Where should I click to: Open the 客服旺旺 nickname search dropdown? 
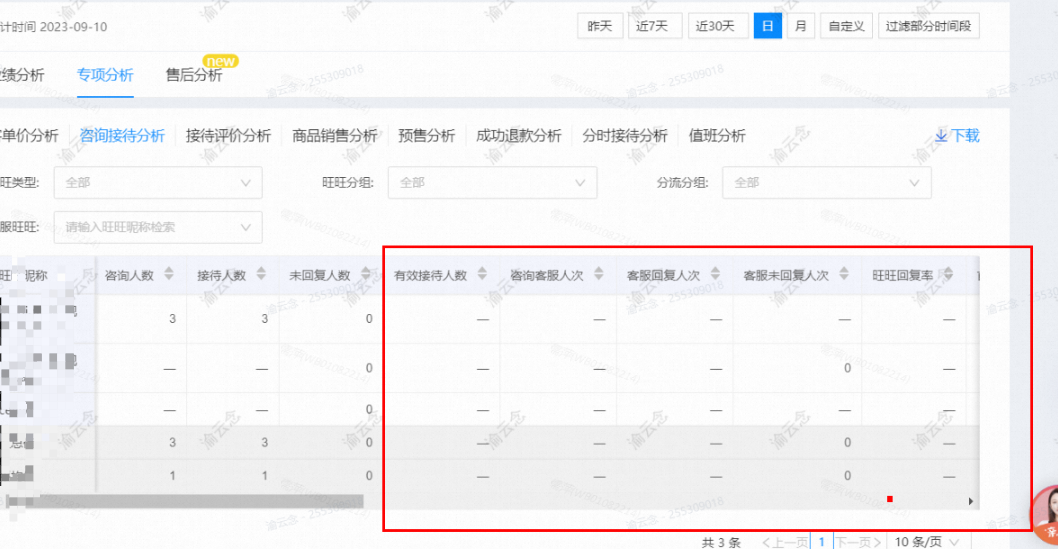158,227
